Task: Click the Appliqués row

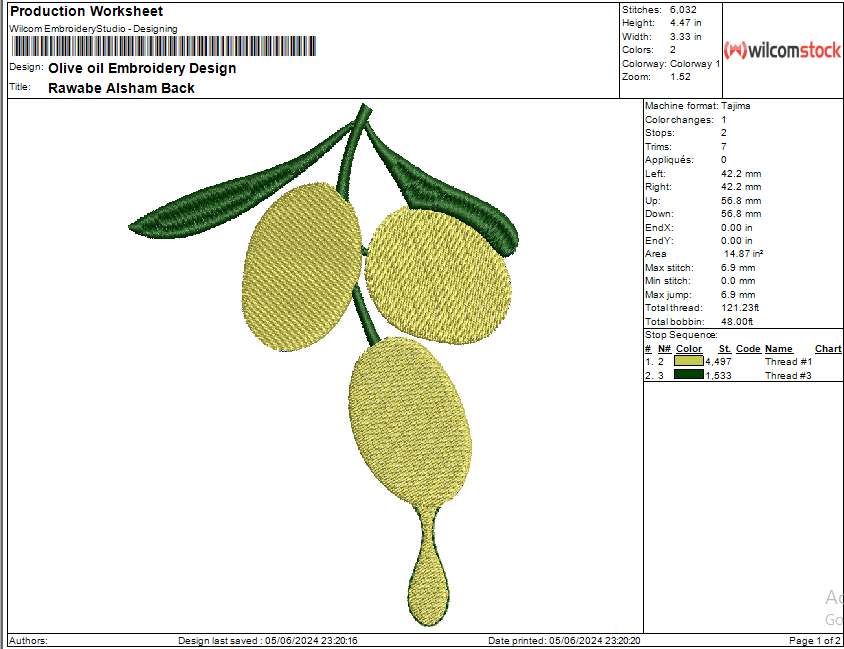Action: pyautogui.click(x=686, y=160)
